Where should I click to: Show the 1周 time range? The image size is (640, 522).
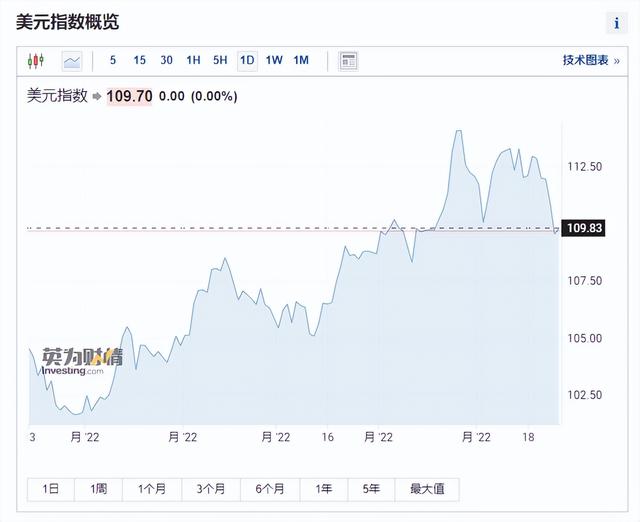98,489
